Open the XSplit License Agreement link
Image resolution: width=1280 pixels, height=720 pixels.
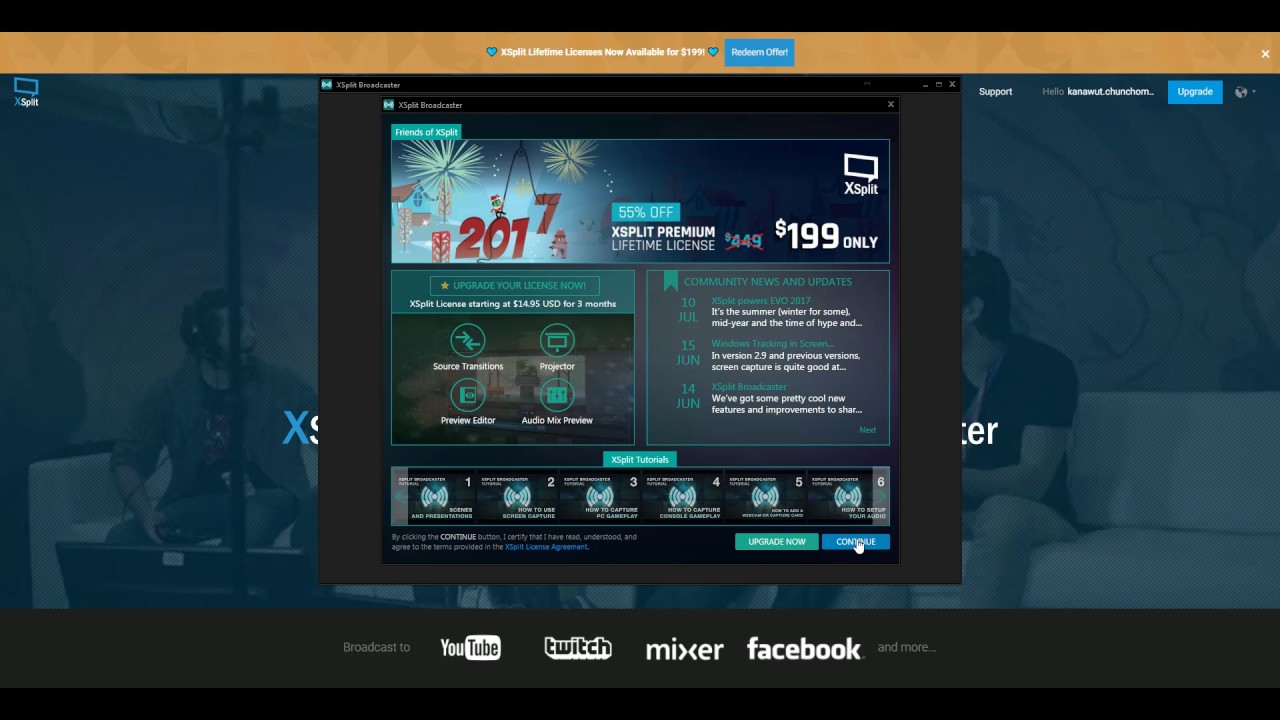(546, 547)
